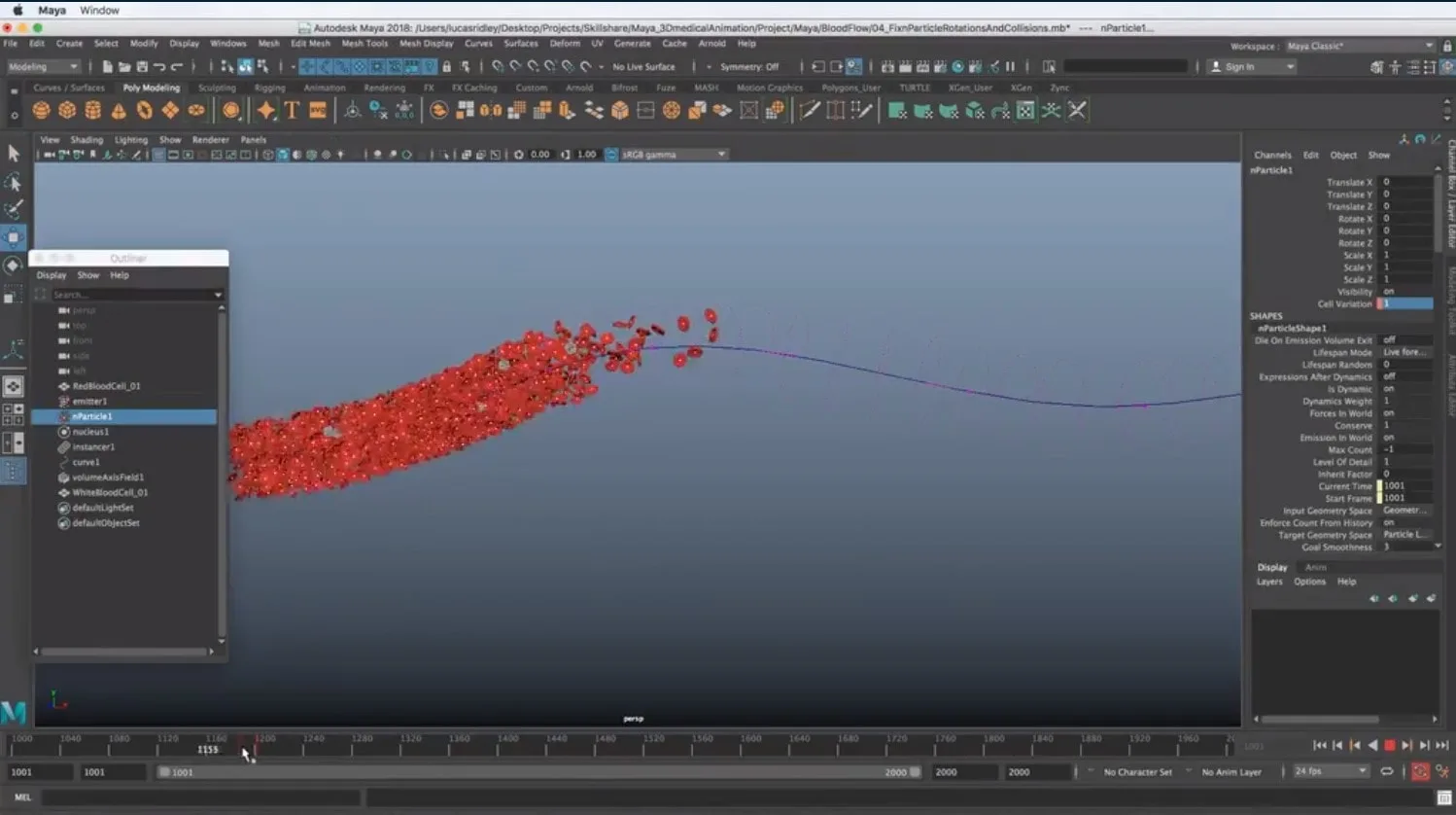Pick the Select tool arrow in toolbox

click(14, 154)
